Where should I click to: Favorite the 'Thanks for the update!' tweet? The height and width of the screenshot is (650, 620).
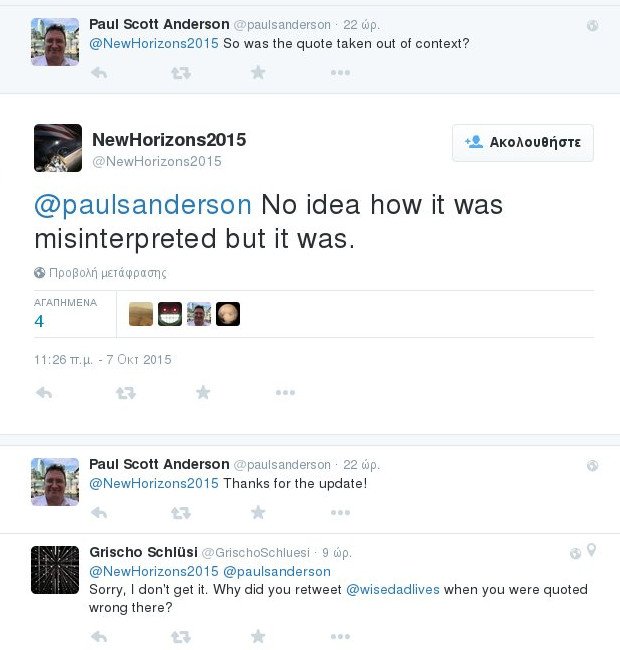[258, 513]
